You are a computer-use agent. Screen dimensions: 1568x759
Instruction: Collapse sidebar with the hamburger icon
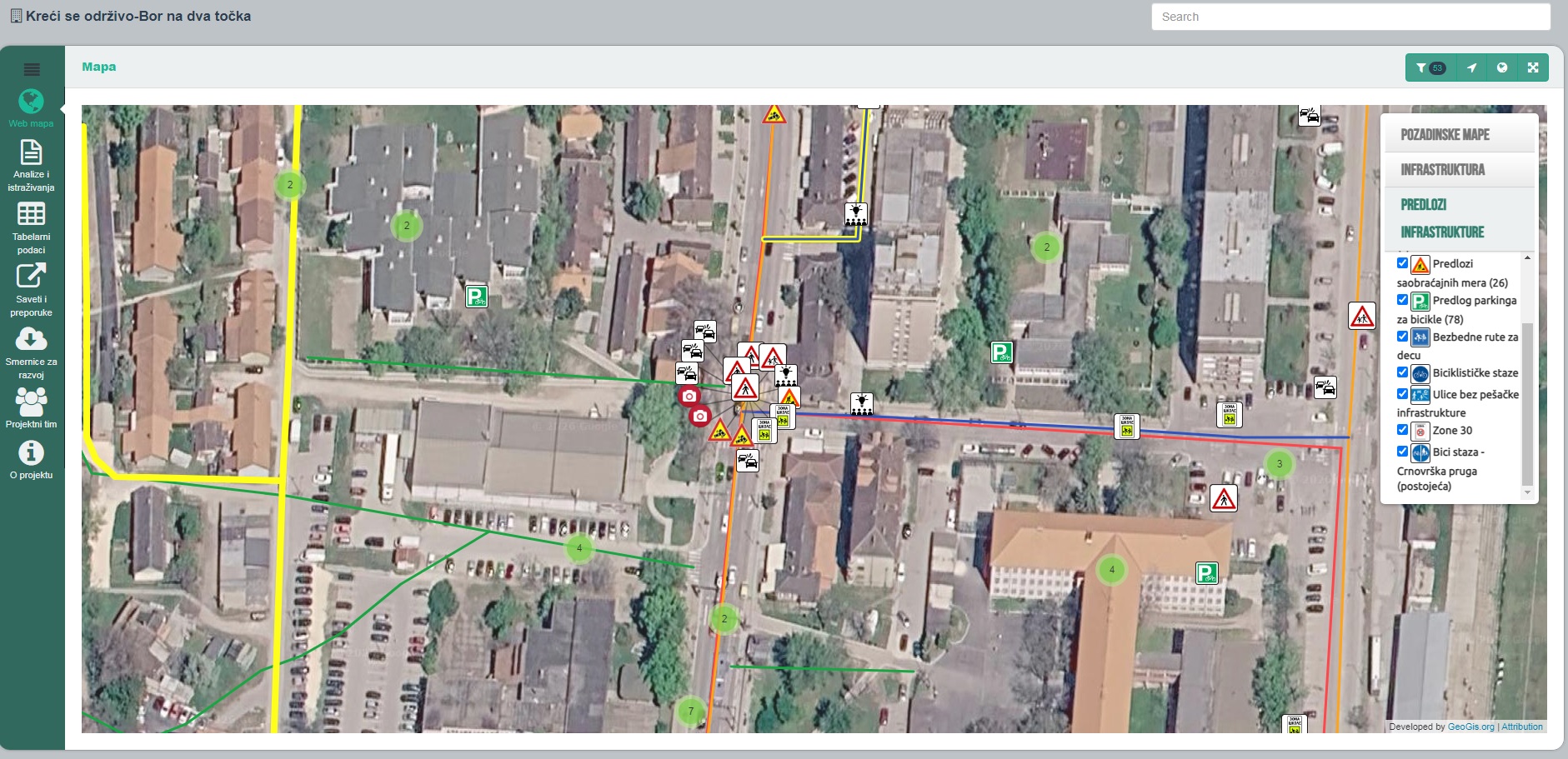(x=32, y=69)
